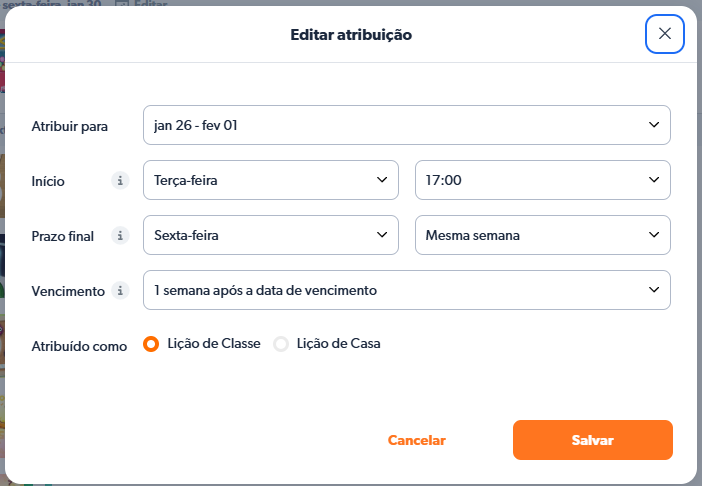Expand the Mesma semana dropdown
702x486 pixels.
click(x=542, y=235)
